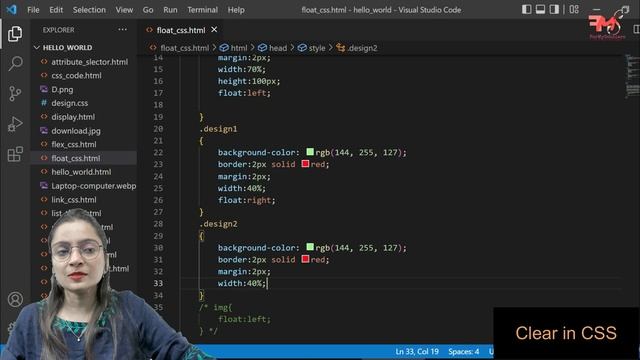The image size is (640, 360).
Task: Open the Accounts icon in activity bar
Action: [x=15, y=299]
